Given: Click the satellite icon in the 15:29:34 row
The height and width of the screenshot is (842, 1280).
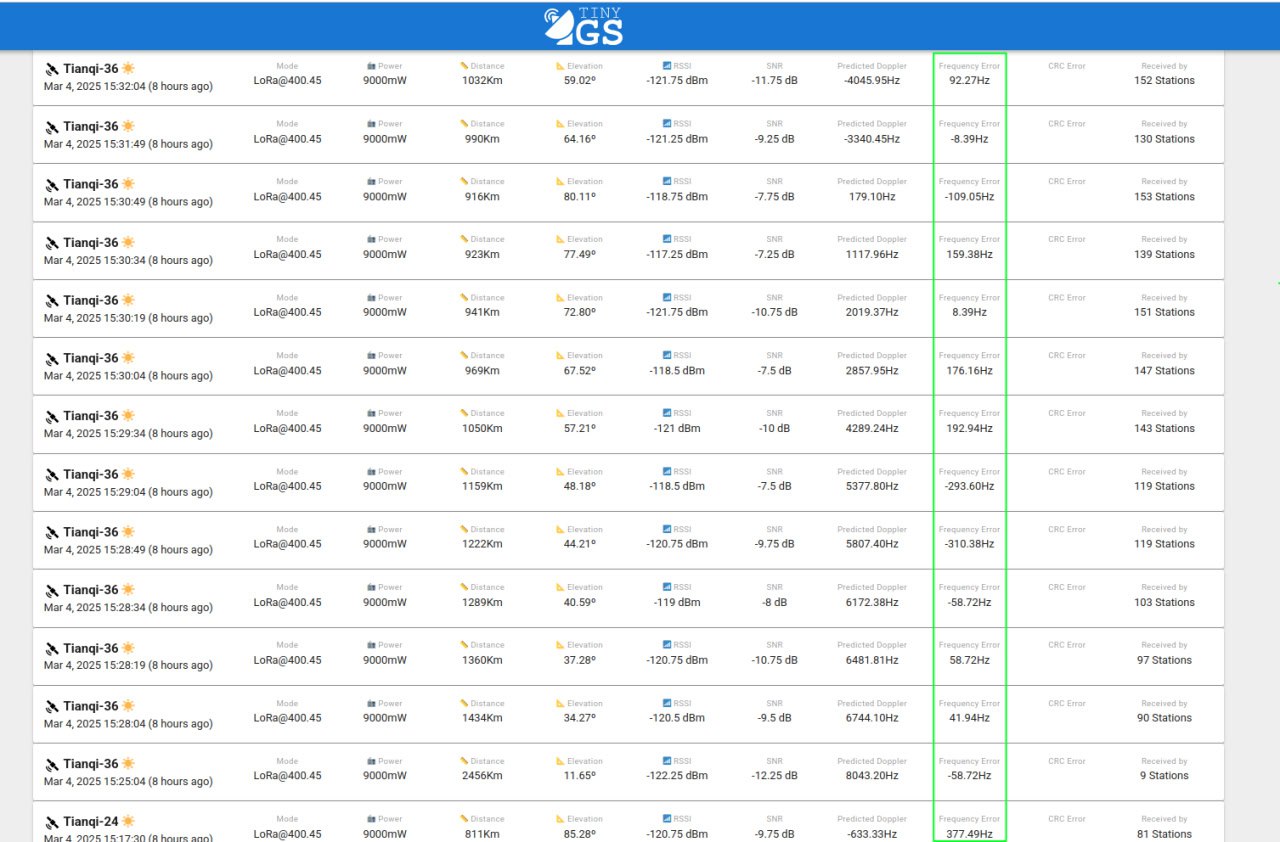Looking at the screenshot, I should pos(52,416).
